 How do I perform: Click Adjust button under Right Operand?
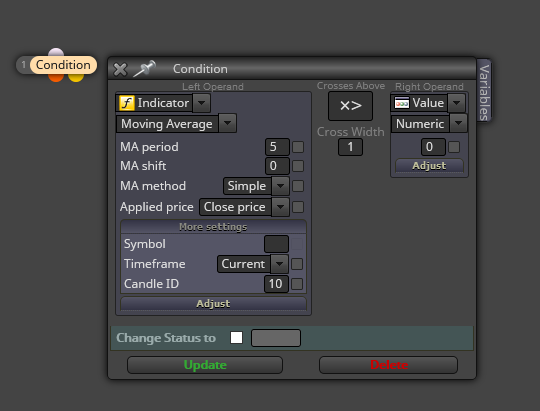429,166
